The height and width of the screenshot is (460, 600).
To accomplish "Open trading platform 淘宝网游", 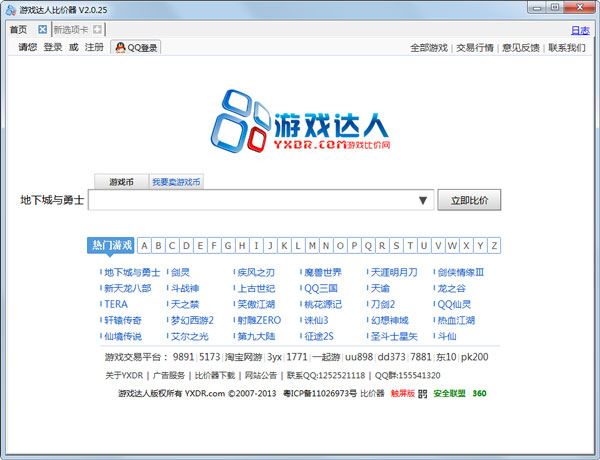I will click(x=243, y=357).
